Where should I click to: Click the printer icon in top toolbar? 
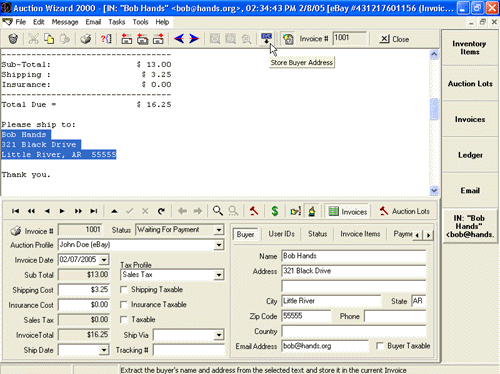[x=86, y=39]
